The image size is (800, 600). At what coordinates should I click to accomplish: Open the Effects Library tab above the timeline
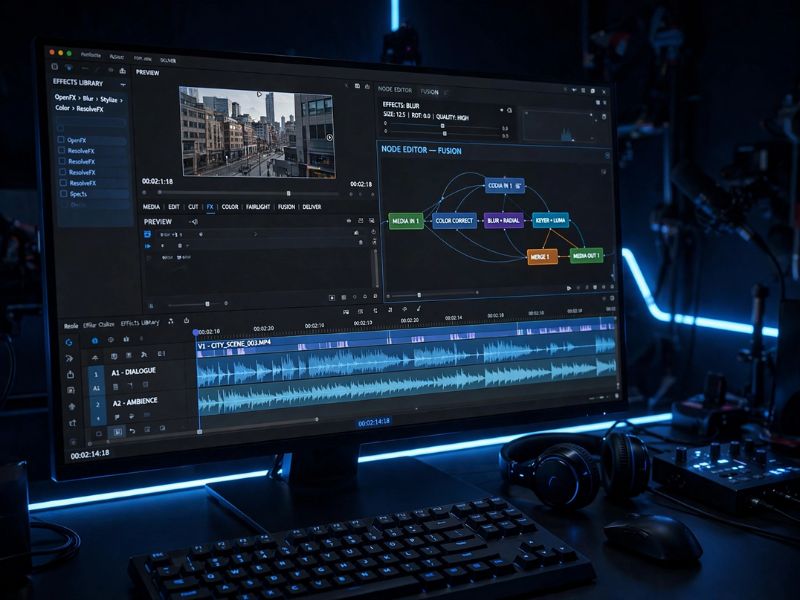click(140, 323)
